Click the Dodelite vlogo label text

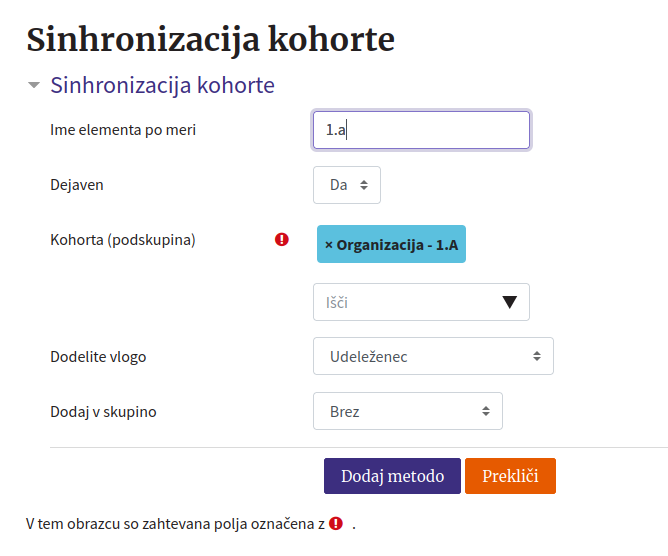98,357
